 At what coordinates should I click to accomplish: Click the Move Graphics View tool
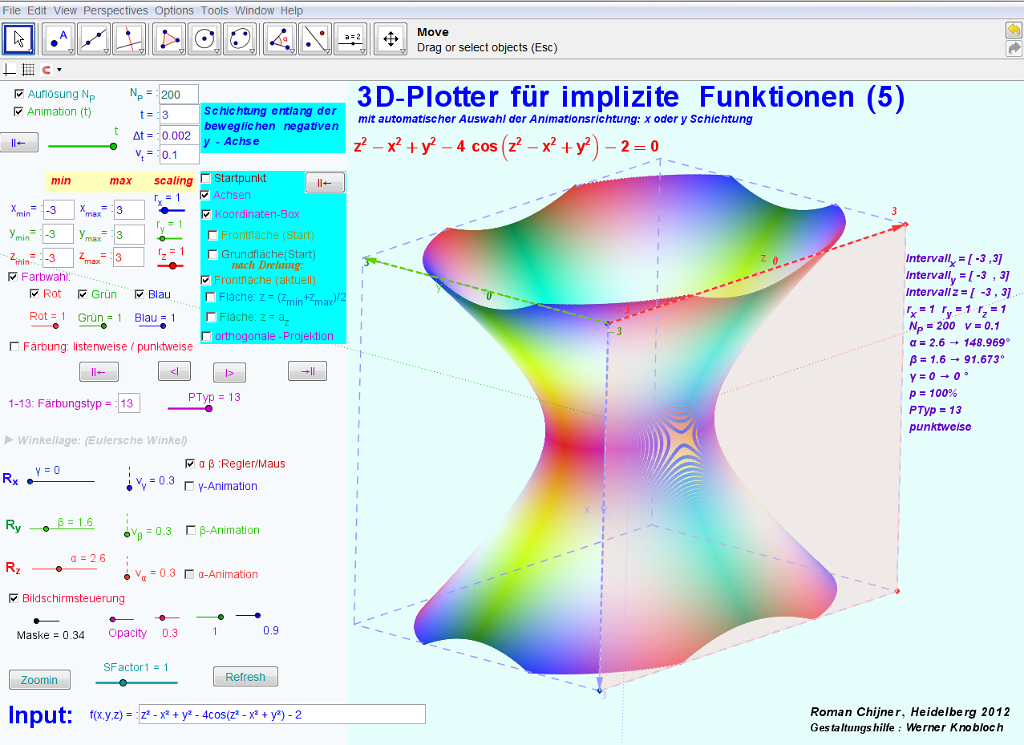pos(388,39)
